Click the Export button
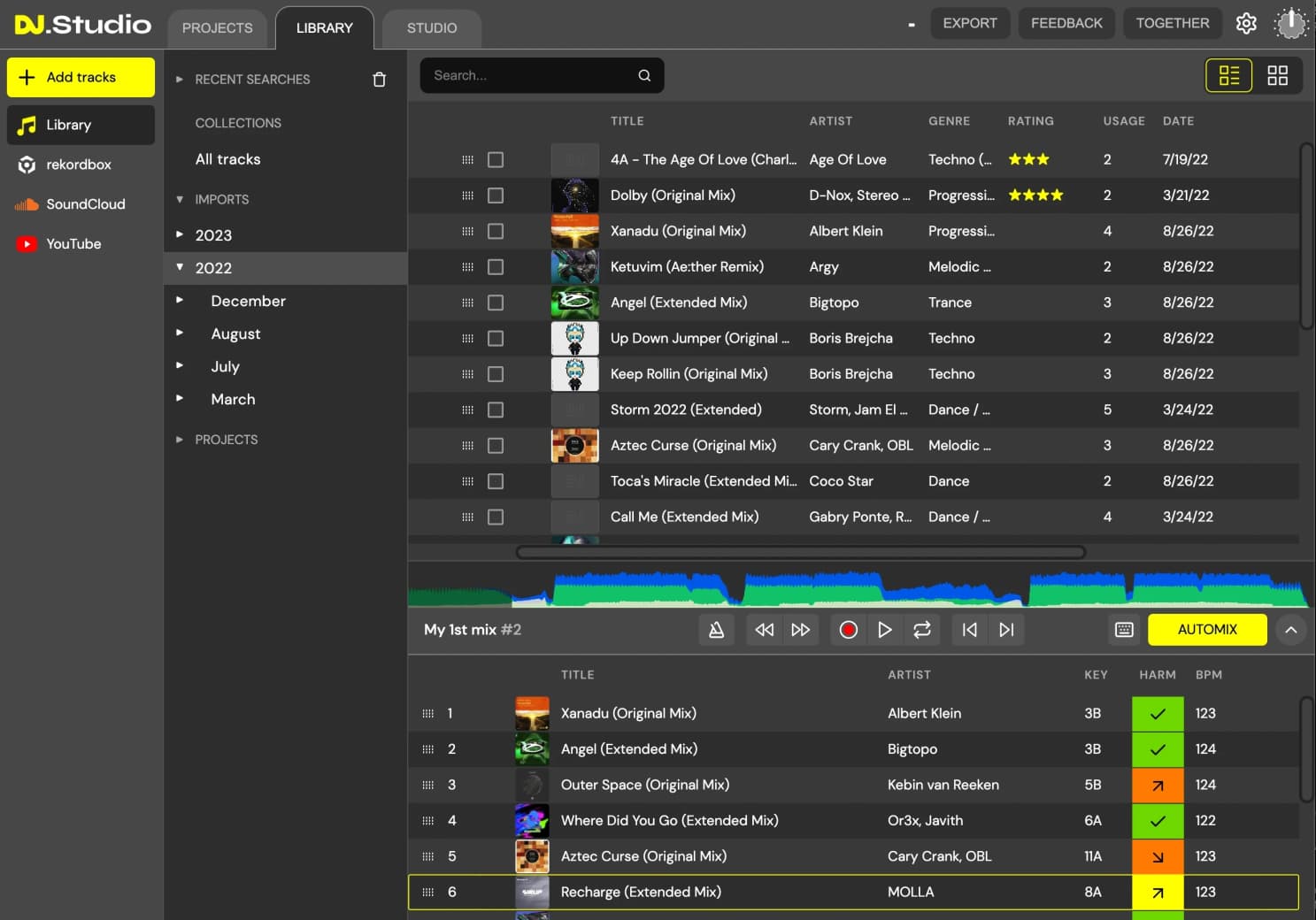 [969, 23]
